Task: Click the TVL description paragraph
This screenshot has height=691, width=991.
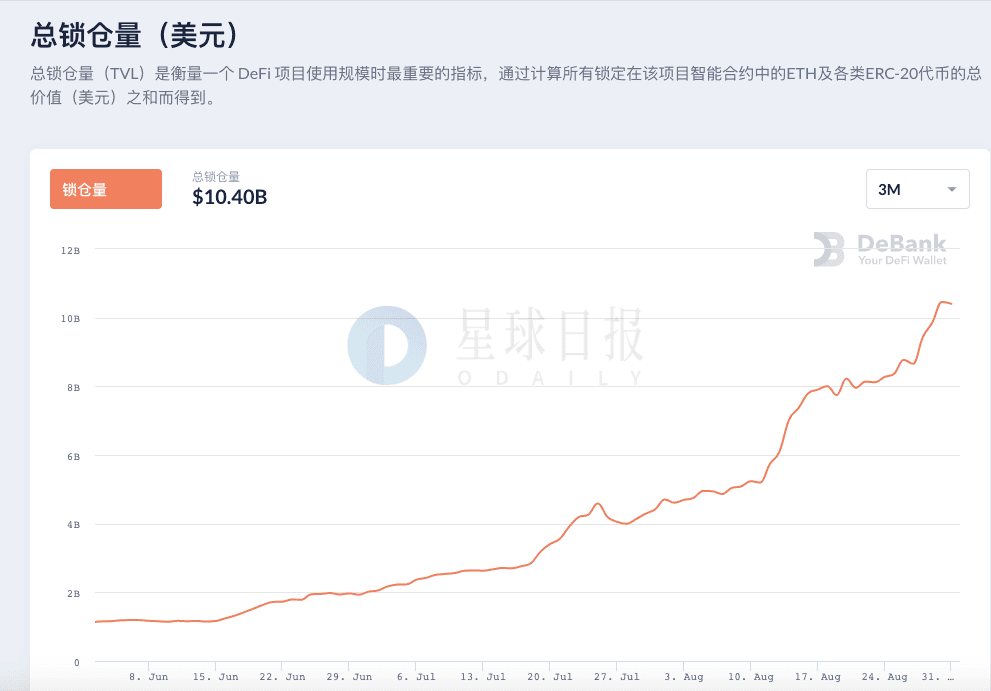Action: coord(506,85)
